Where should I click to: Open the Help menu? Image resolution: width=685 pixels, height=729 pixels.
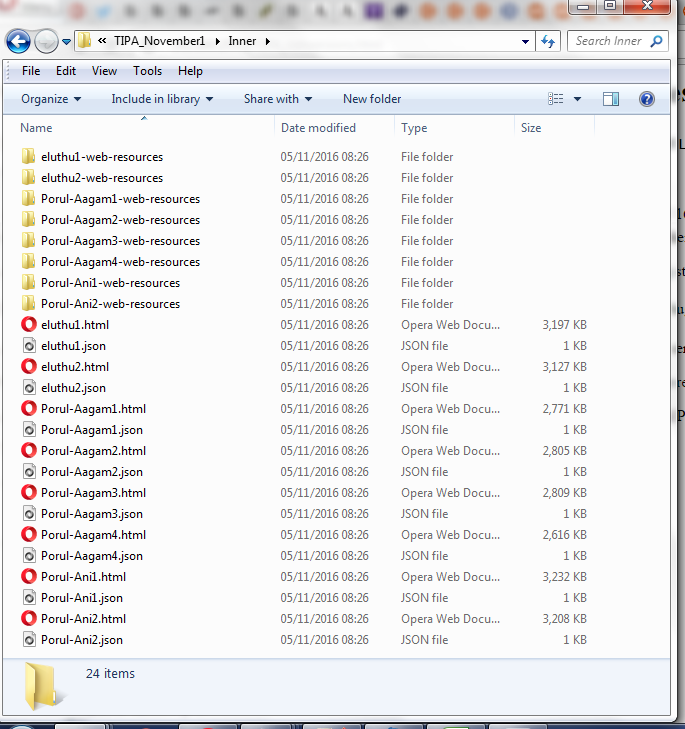pyautogui.click(x=190, y=71)
